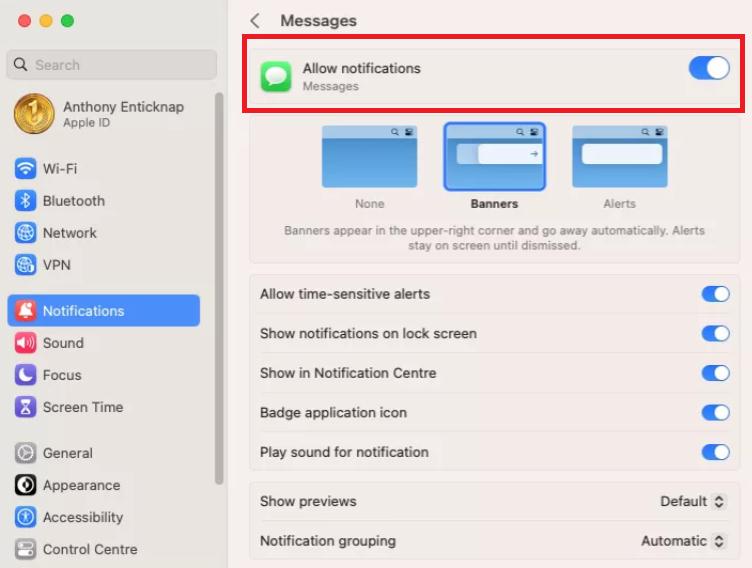The image size is (752, 568).
Task: Open Show previews Default dropdown
Action: 692,501
